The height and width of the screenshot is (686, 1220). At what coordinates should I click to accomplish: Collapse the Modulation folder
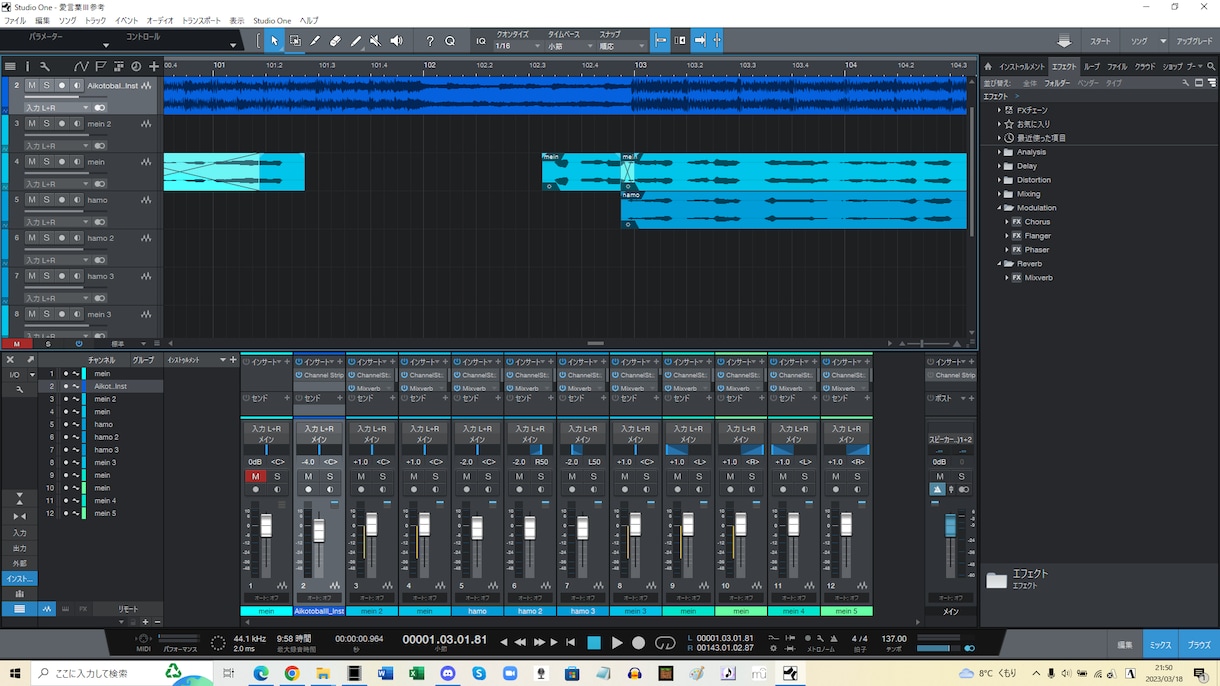click(999, 208)
